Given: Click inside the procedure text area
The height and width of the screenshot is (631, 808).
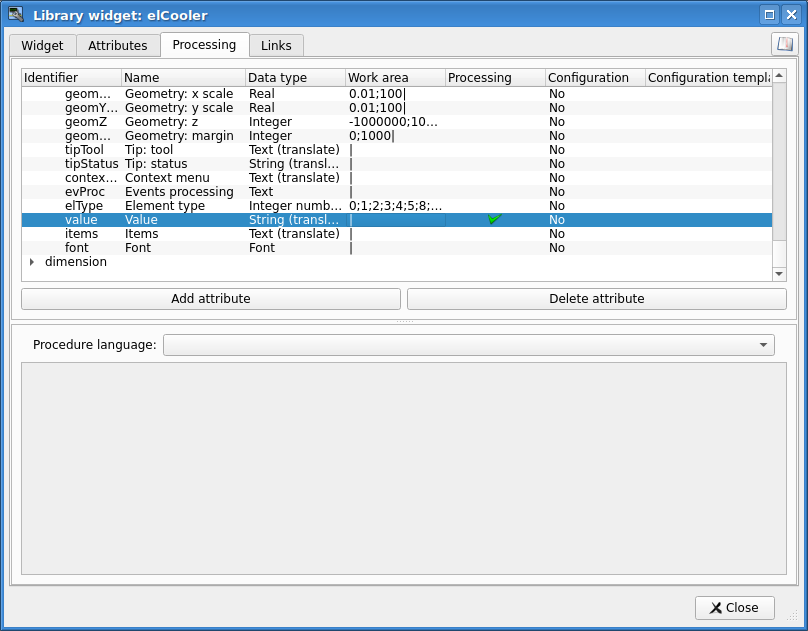Looking at the screenshot, I should coord(403,468).
